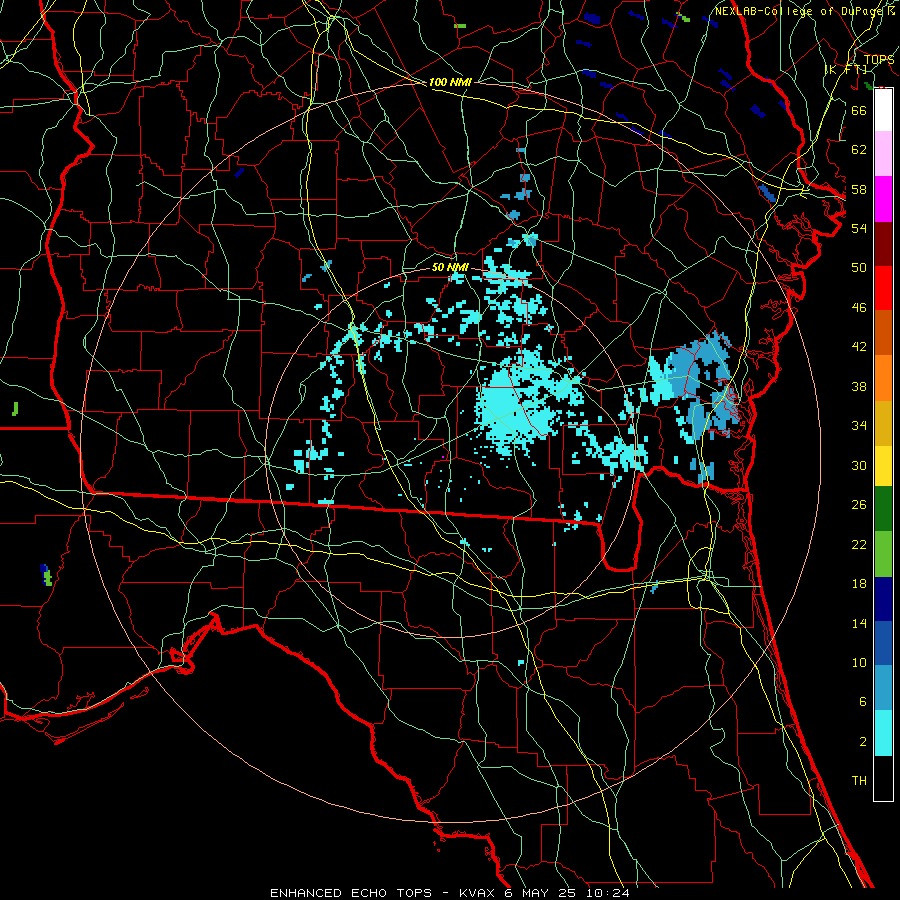This screenshot has height=900, width=900.
Task: Click the 10 legend value
Action: [859, 663]
